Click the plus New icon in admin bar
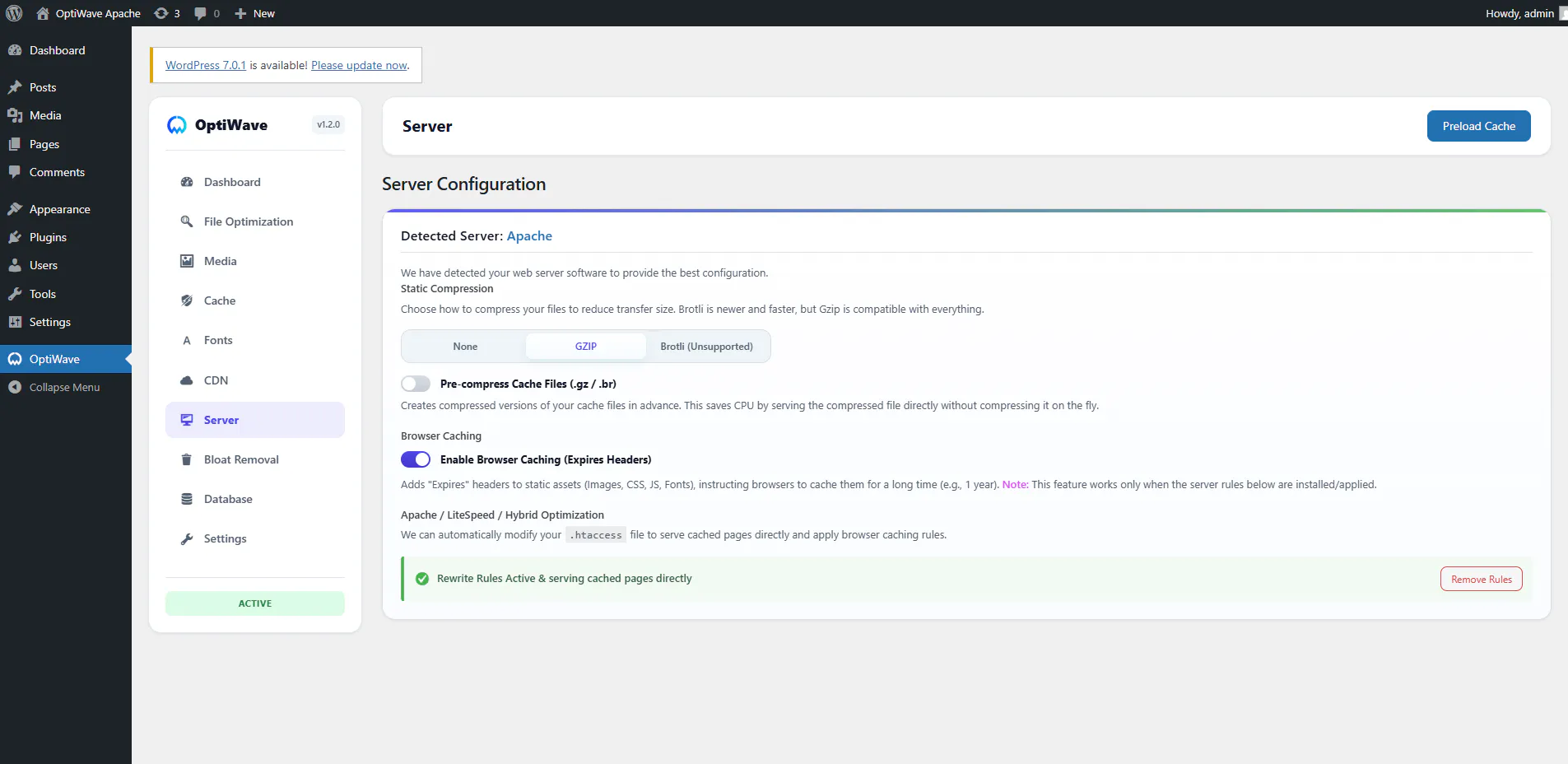 [x=240, y=13]
